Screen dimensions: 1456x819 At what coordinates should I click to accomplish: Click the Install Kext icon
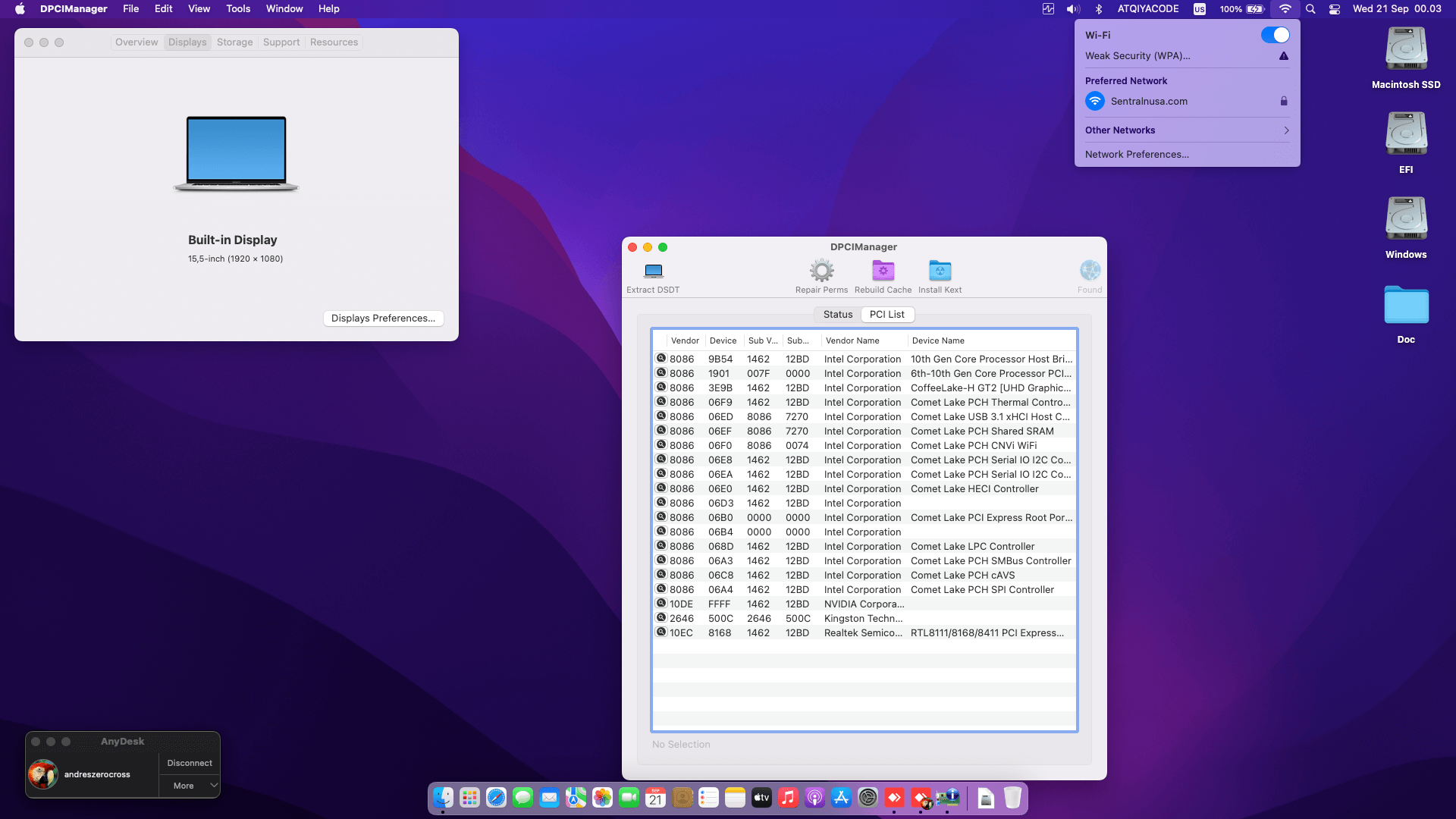pos(940,271)
